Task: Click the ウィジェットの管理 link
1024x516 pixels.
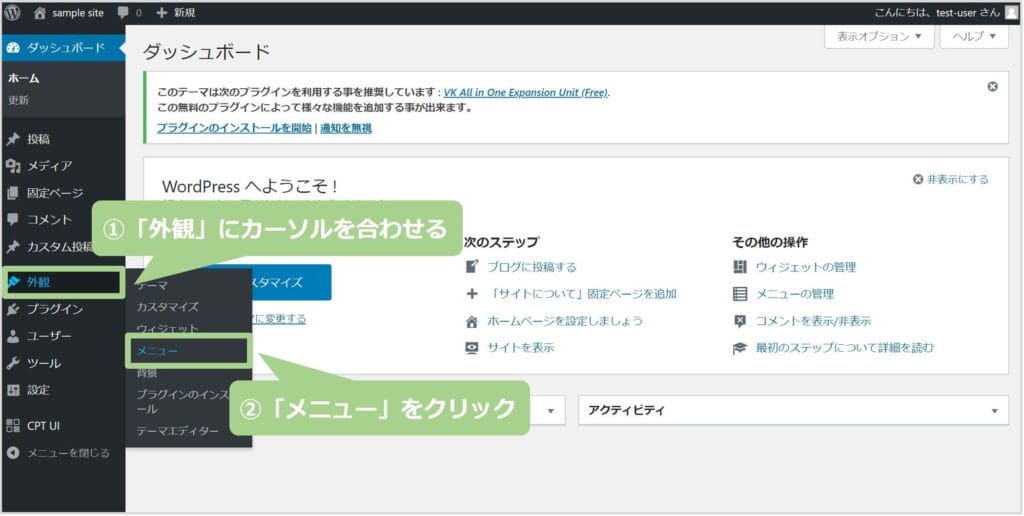Action: click(x=806, y=267)
